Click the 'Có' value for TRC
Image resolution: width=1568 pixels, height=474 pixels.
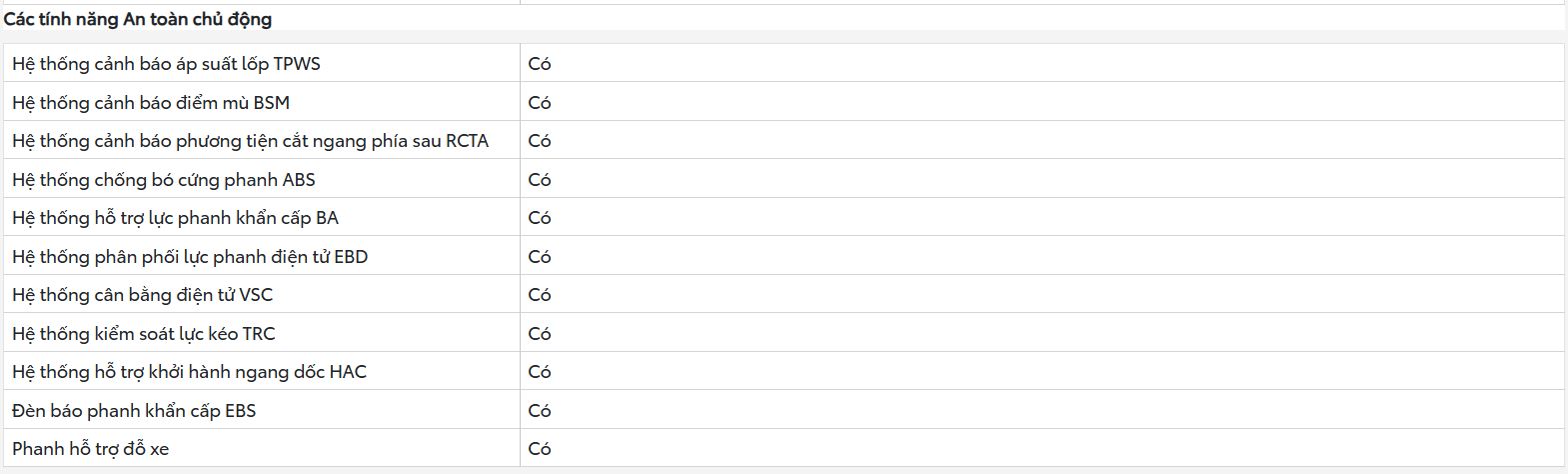[x=540, y=333]
